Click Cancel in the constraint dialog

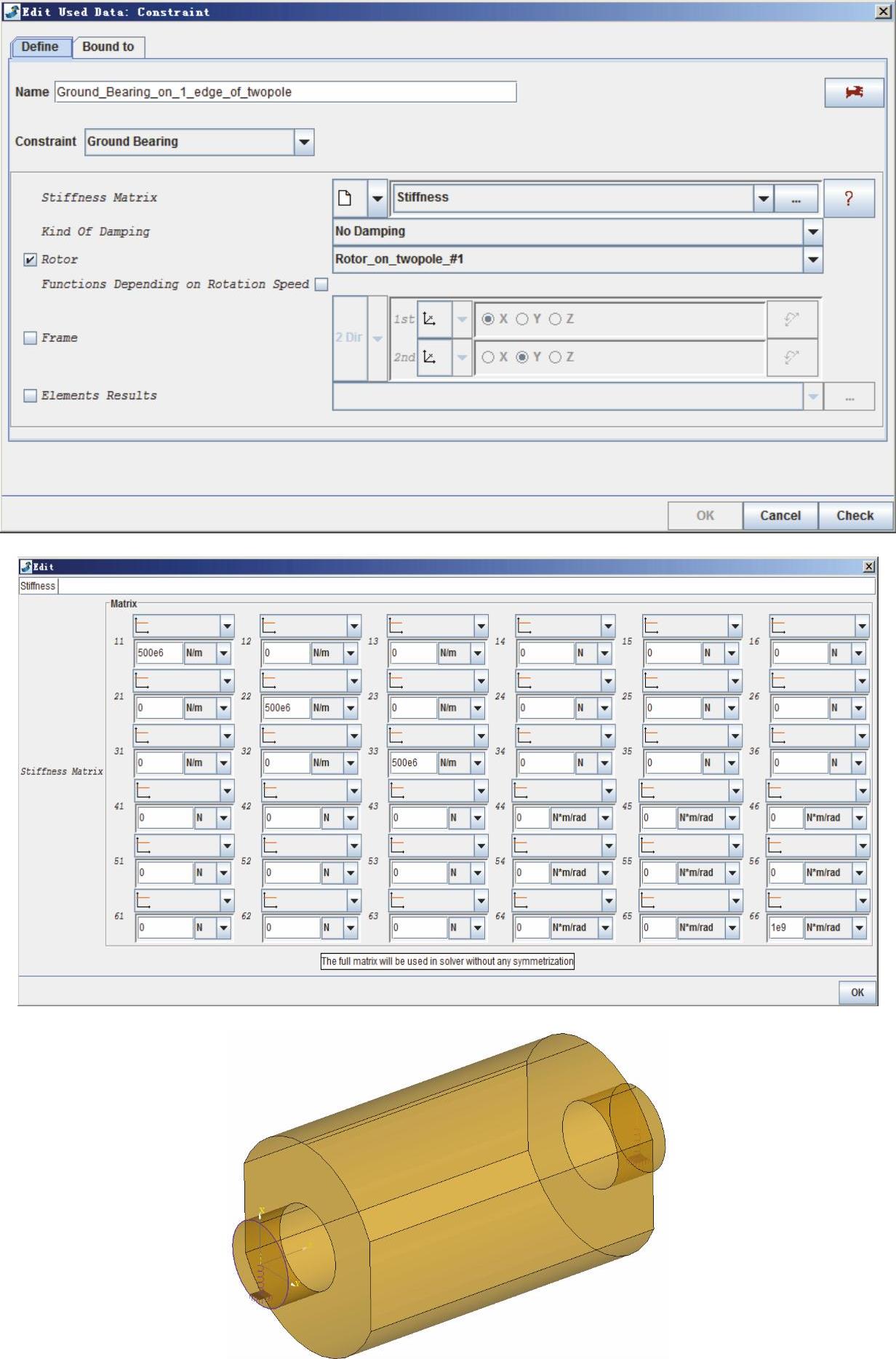click(x=780, y=516)
